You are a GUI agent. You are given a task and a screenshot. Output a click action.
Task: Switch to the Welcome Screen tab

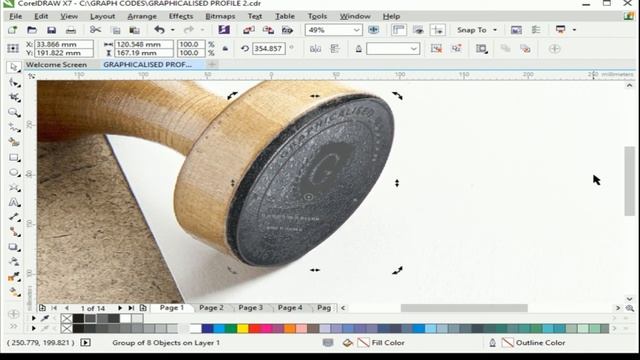tap(56, 64)
